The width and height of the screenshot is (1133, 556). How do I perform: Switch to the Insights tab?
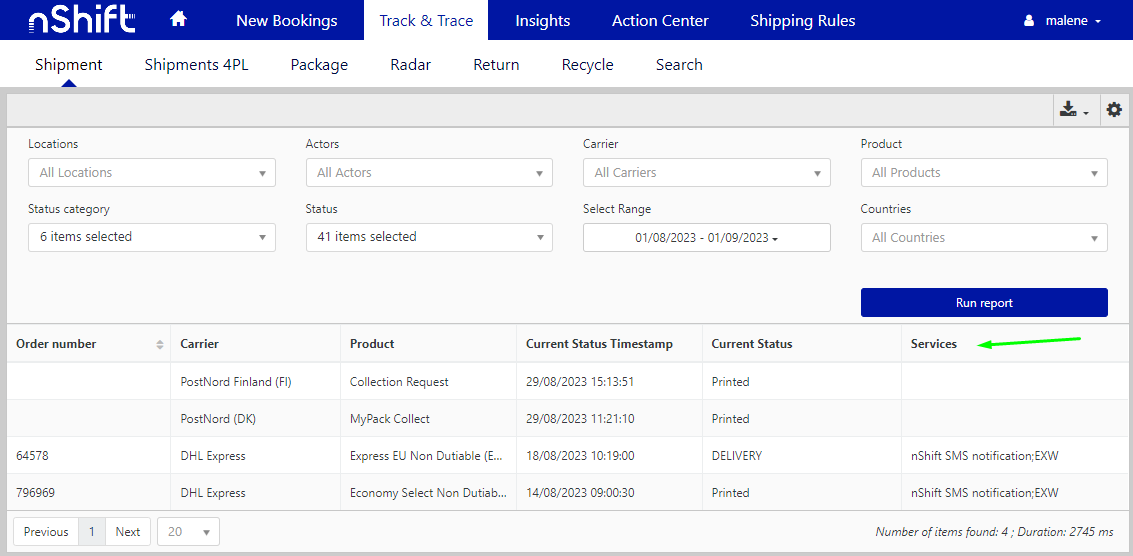point(542,21)
